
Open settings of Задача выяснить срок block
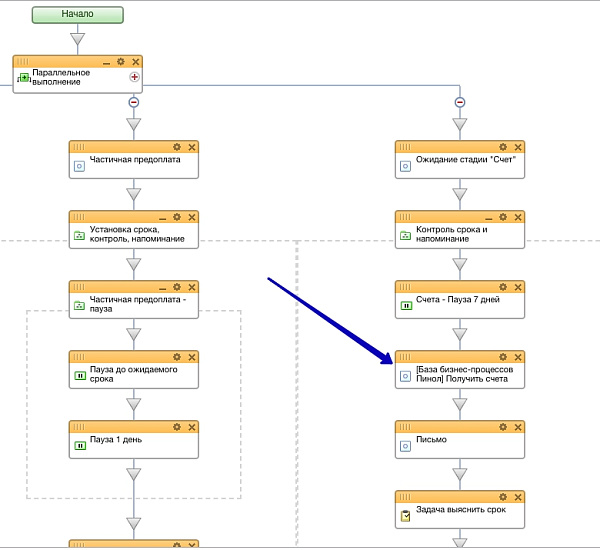pyautogui.click(x=503, y=497)
